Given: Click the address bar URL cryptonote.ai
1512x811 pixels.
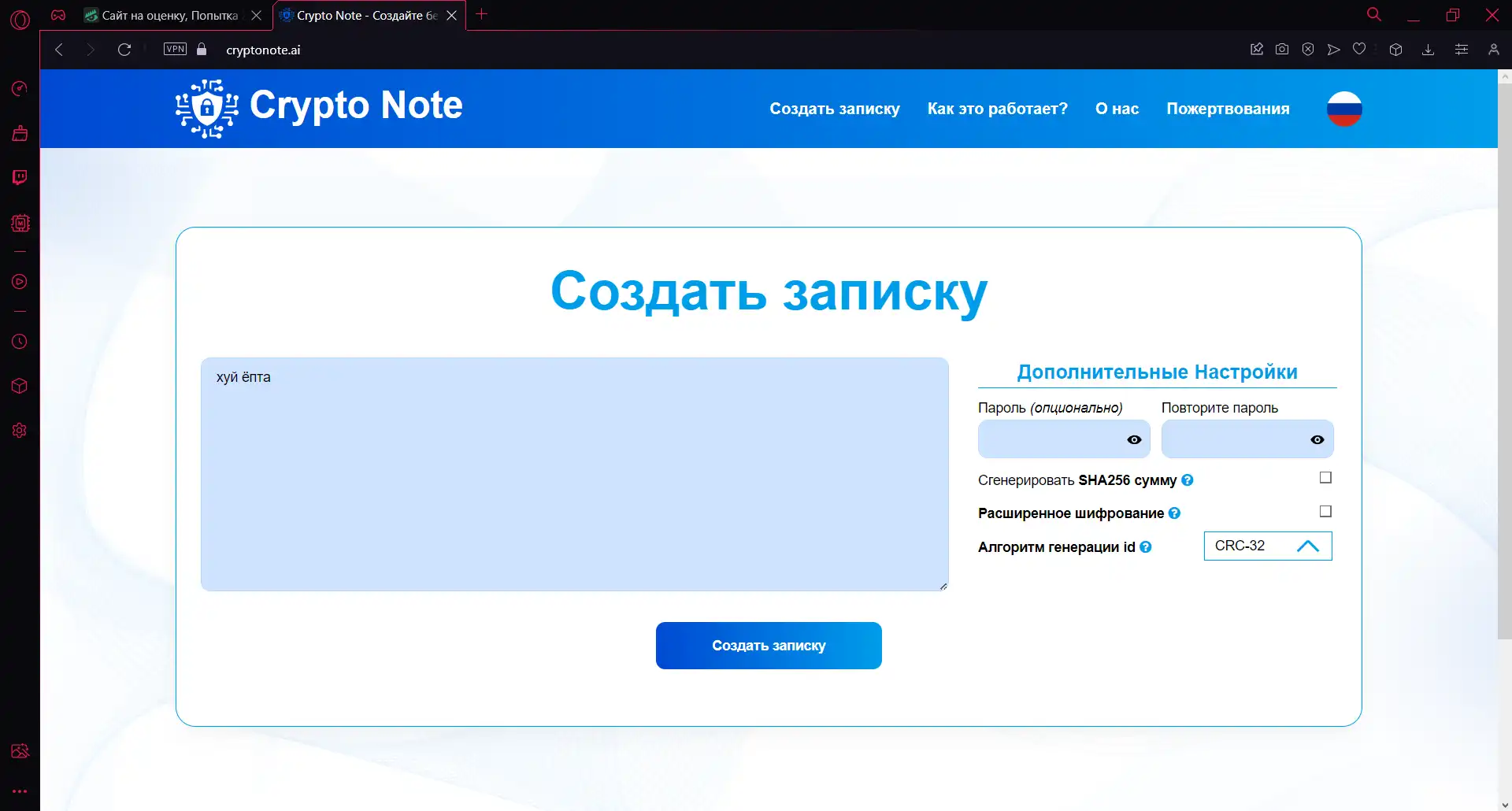Looking at the screenshot, I should 263,50.
